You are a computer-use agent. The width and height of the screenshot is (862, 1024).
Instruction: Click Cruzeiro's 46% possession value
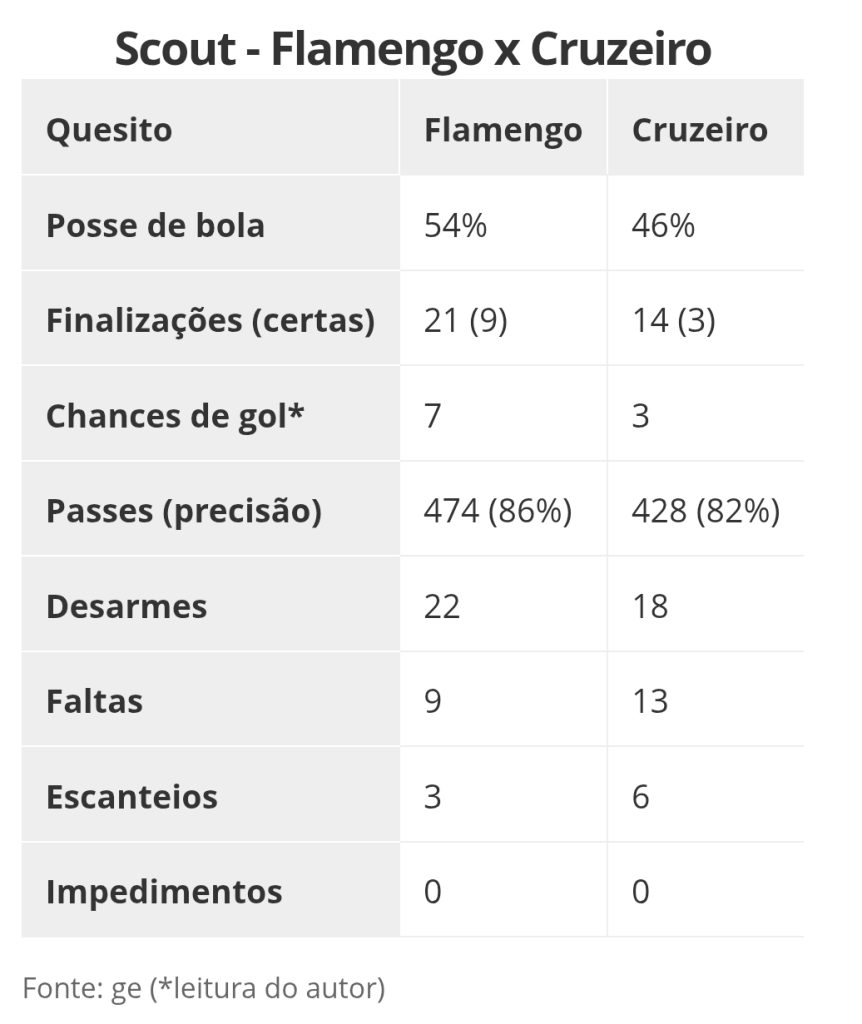pos(663,225)
